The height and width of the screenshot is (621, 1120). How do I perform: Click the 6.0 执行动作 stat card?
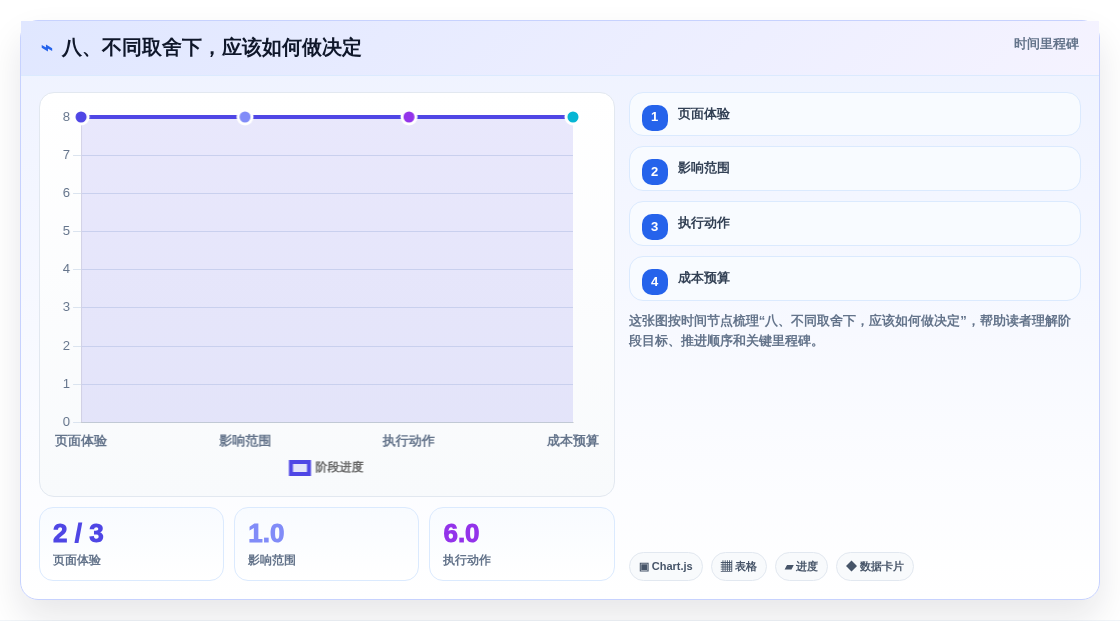point(521,544)
